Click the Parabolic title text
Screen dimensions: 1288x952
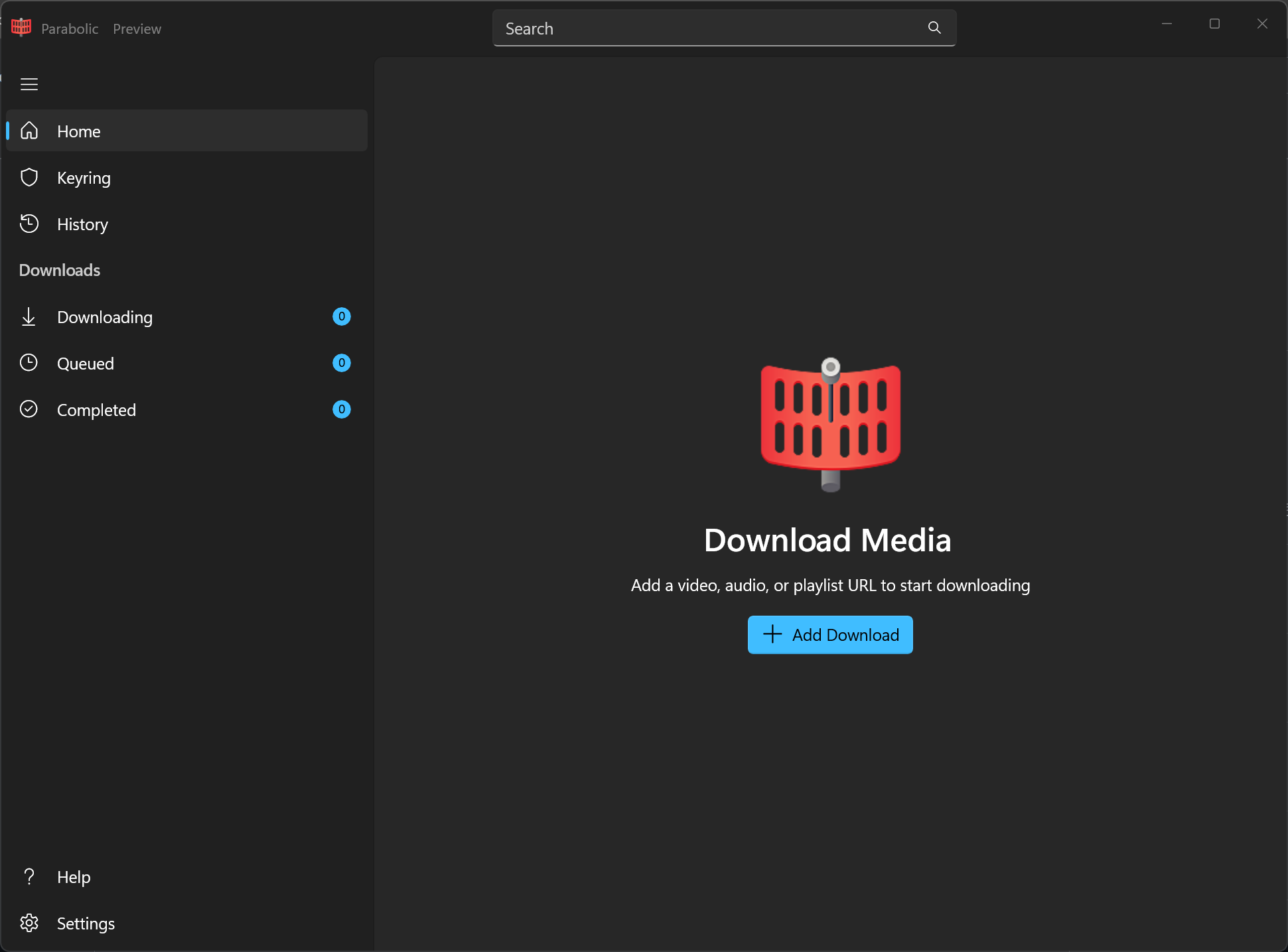point(70,29)
